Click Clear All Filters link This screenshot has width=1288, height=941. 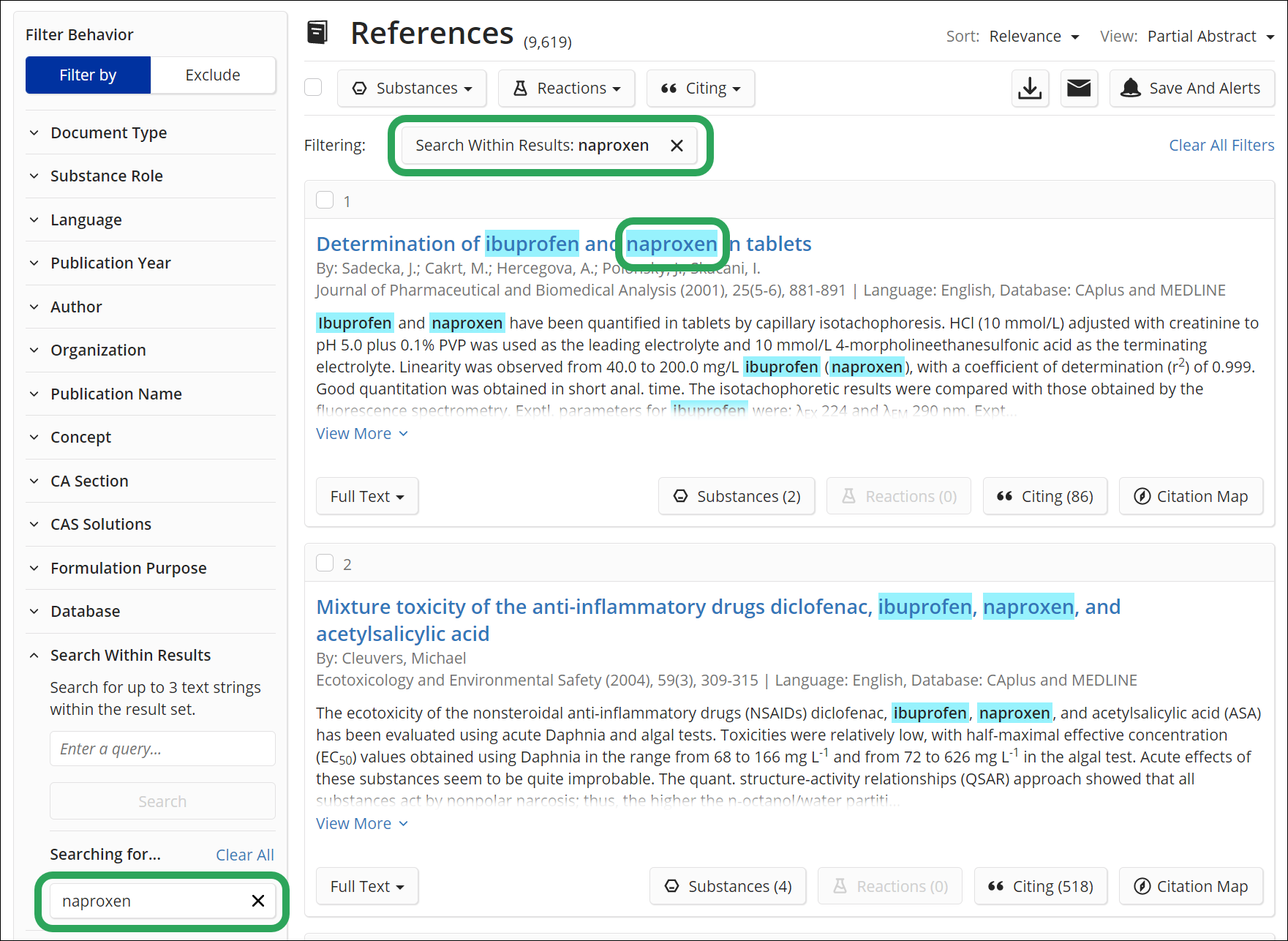pyautogui.click(x=1221, y=145)
